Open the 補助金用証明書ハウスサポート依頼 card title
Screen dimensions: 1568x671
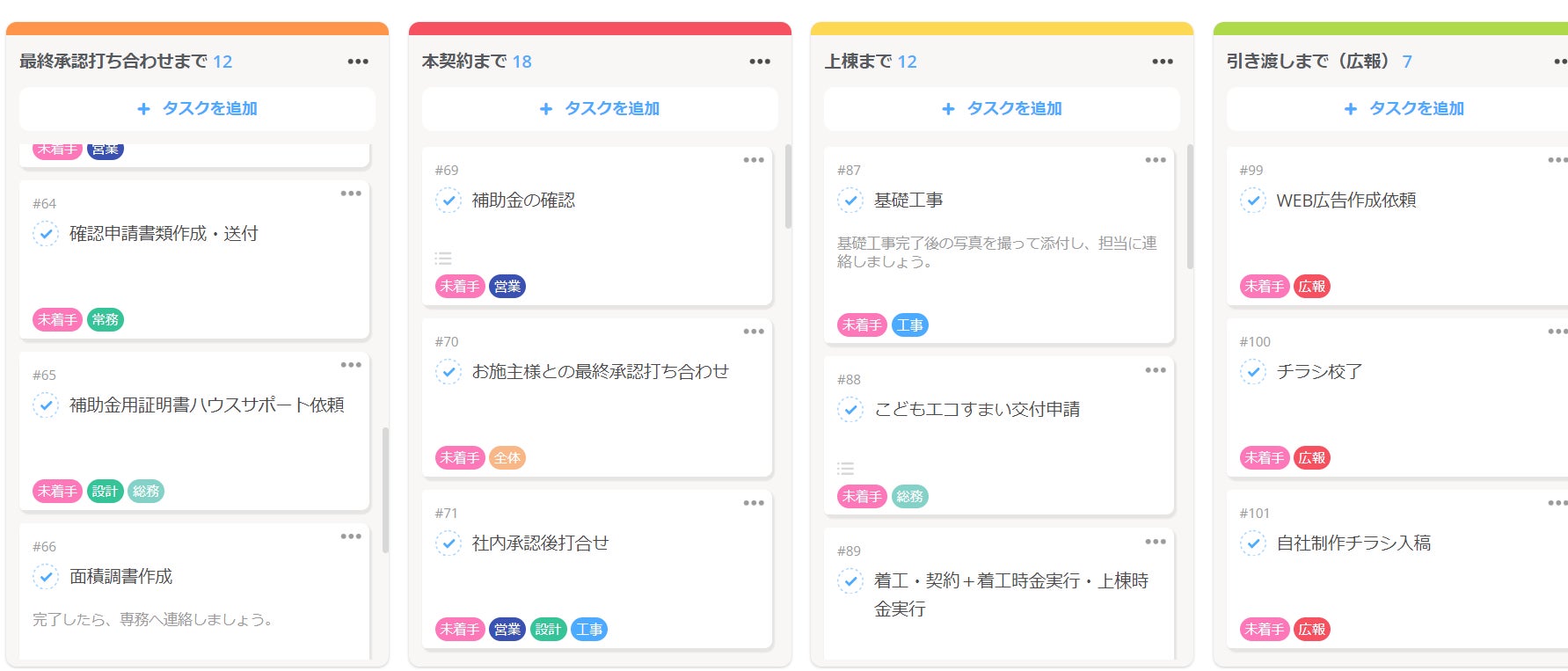pyautogui.click(x=207, y=405)
